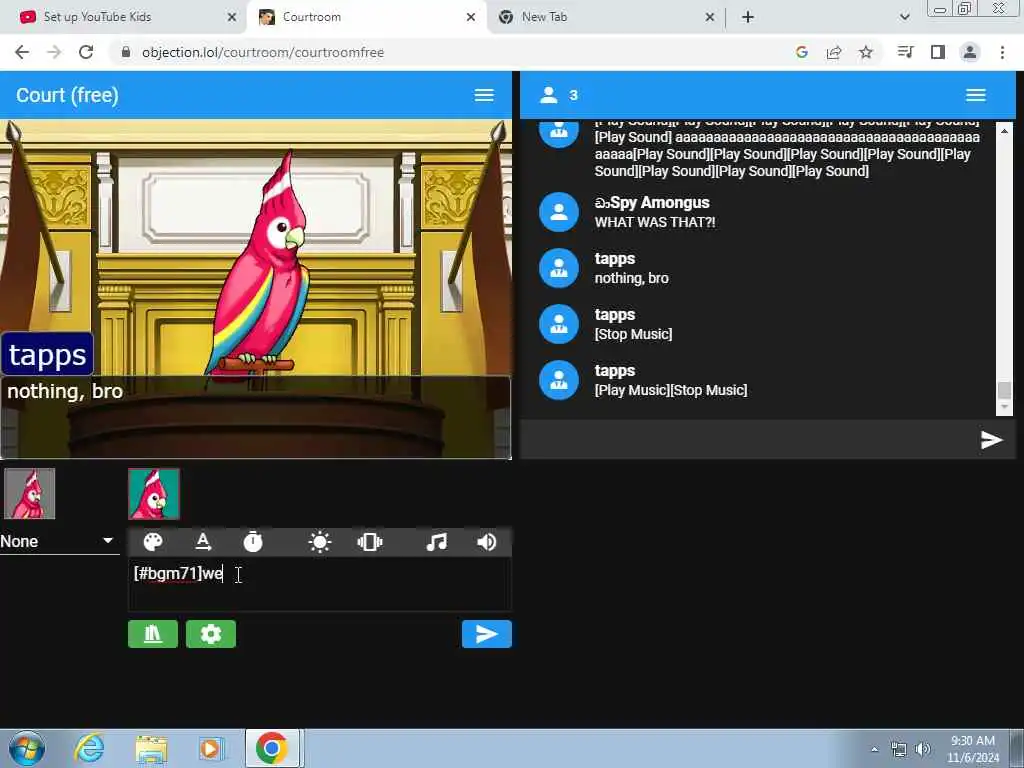Image resolution: width=1024 pixels, height=768 pixels.
Task: Click the 'WHAT WAS THAT?!' chat message
Action: point(654,222)
